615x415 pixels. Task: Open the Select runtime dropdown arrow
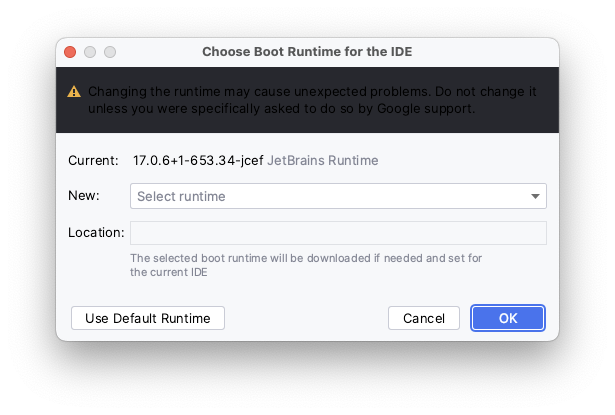click(x=535, y=197)
